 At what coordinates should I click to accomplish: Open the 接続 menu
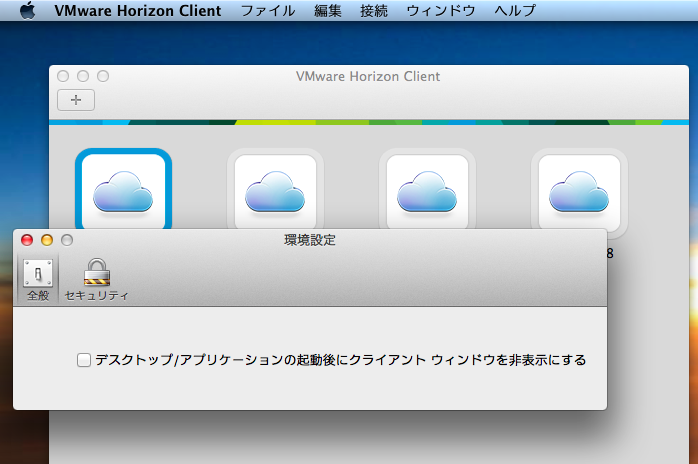374,10
